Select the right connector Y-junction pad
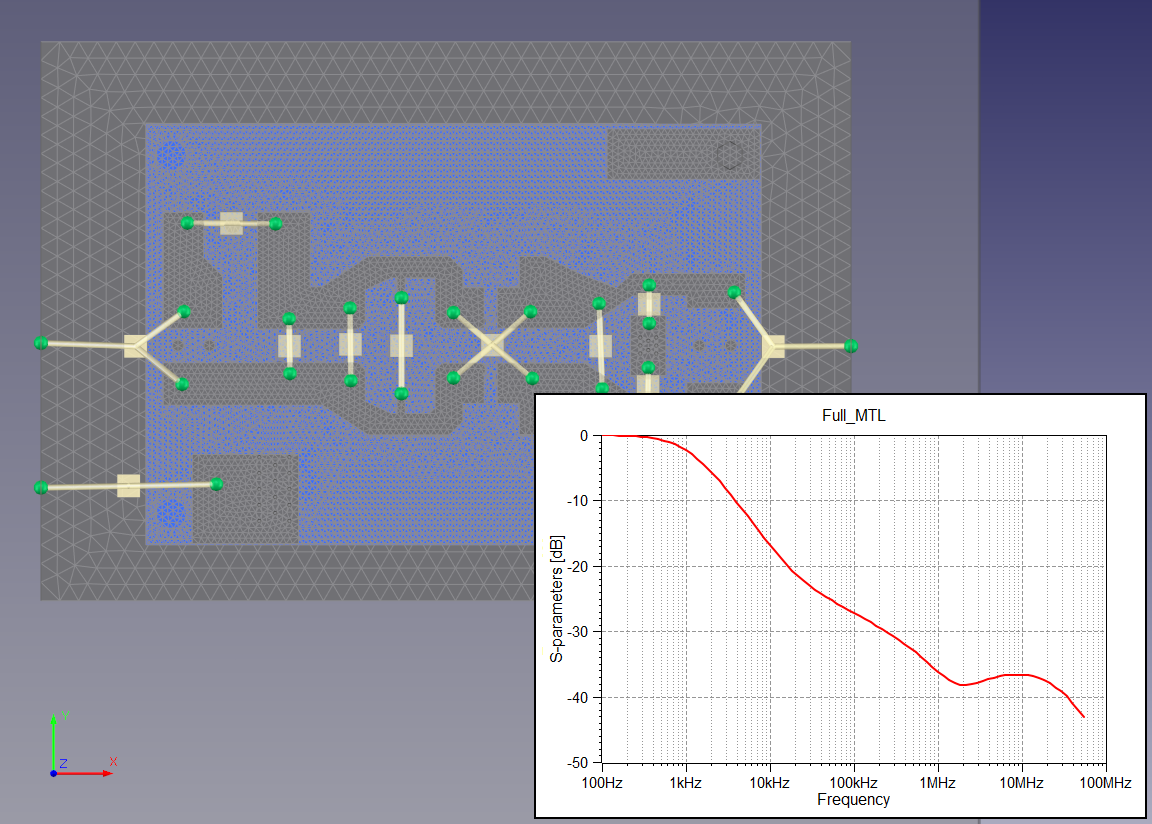The width and height of the screenshot is (1152, 824). click(x=772, y=346)
